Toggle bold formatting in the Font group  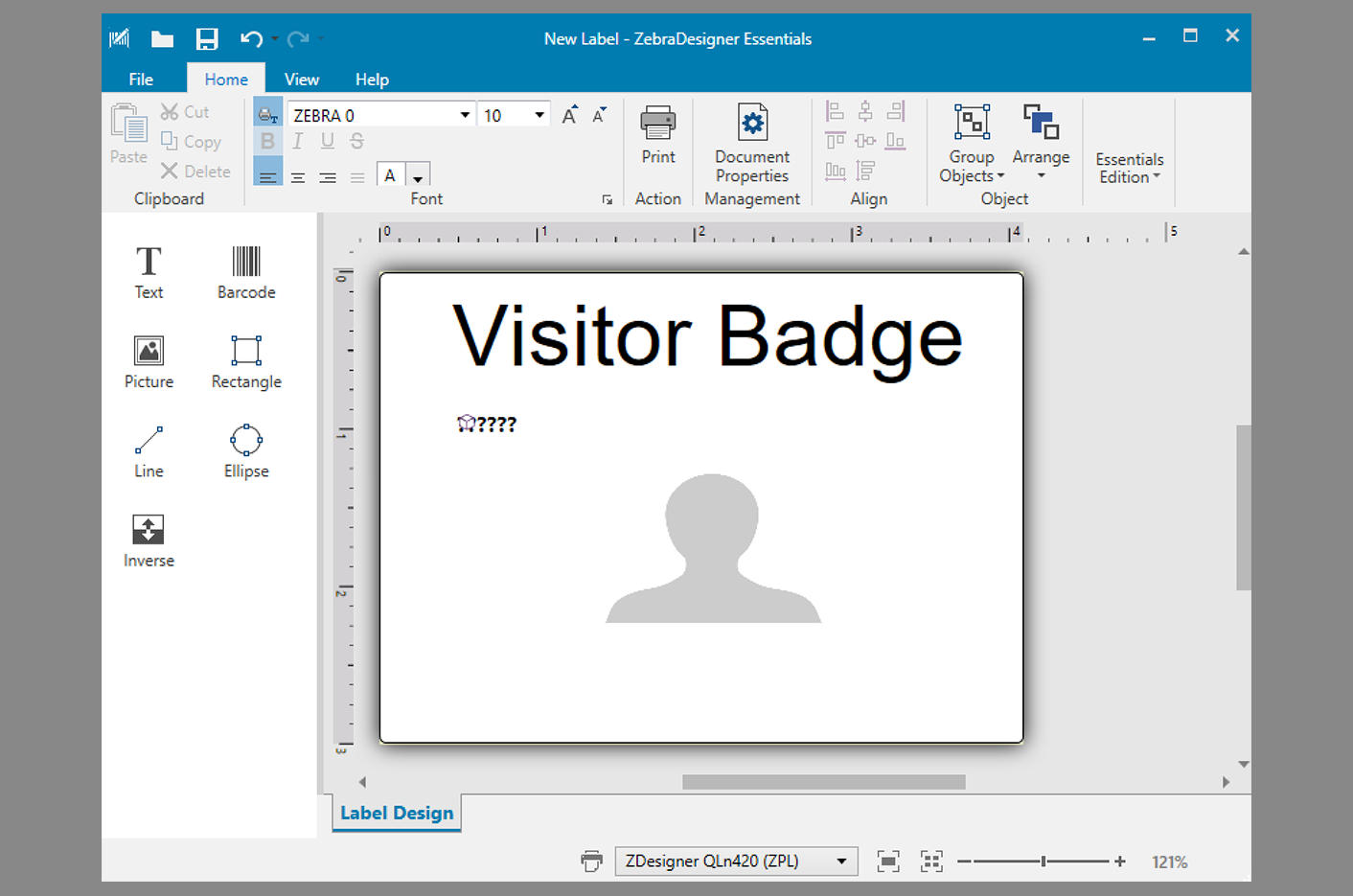point(267,141)
